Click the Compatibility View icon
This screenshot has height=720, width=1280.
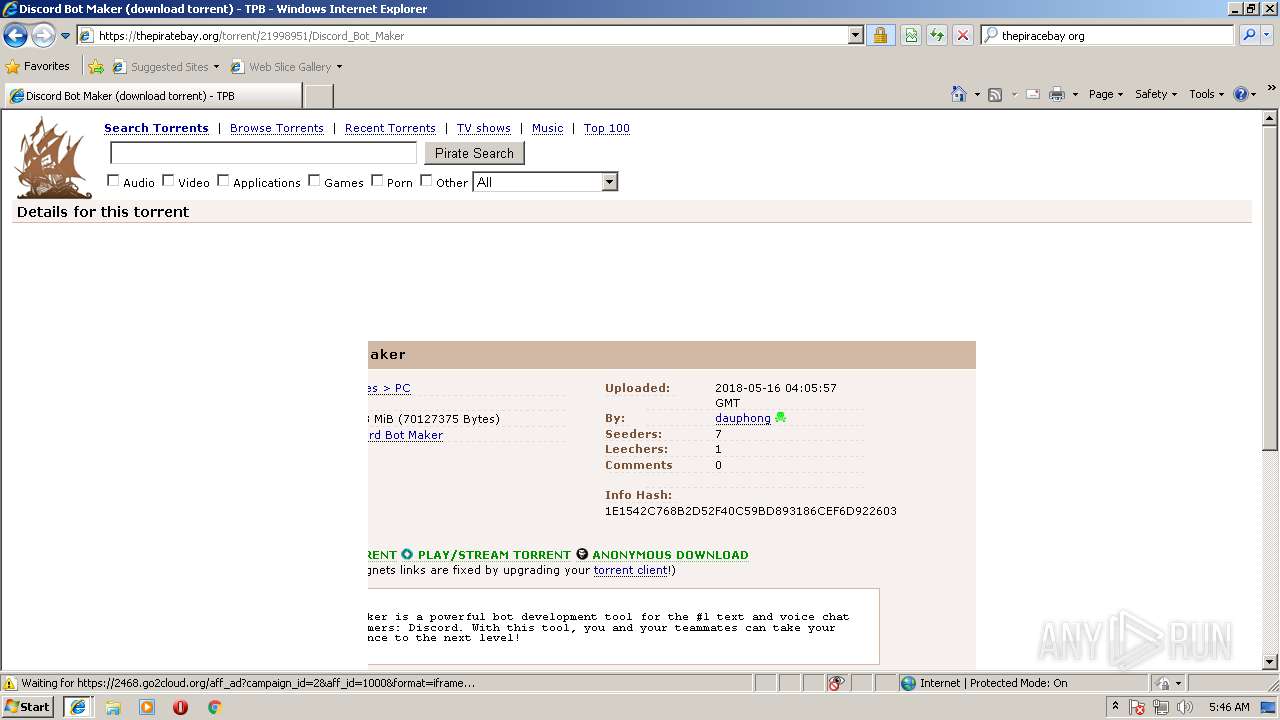click(911, 36)
